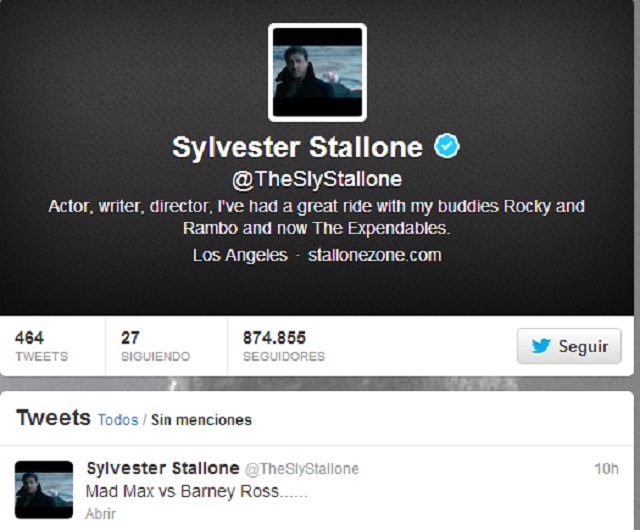Select the Sin menciones filter
The image size is (640, 530).
coord(201,420)
